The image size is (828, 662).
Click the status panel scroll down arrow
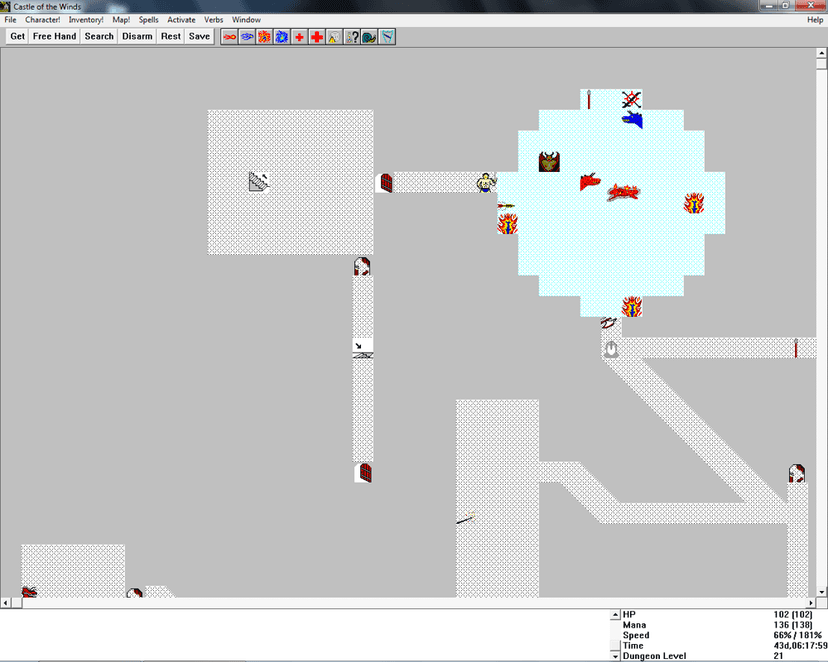(x=615, y=656)
